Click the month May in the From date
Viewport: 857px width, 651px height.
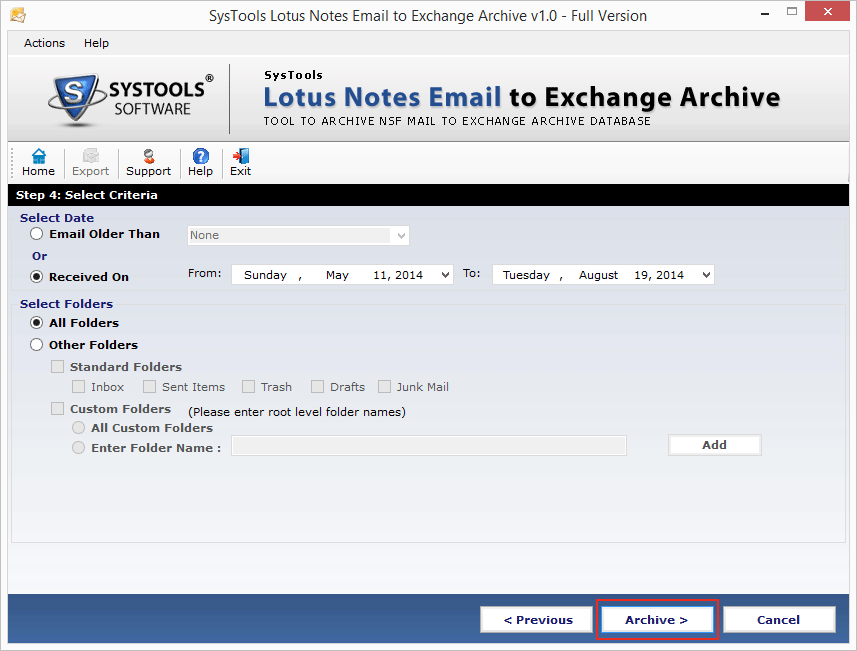337,275
